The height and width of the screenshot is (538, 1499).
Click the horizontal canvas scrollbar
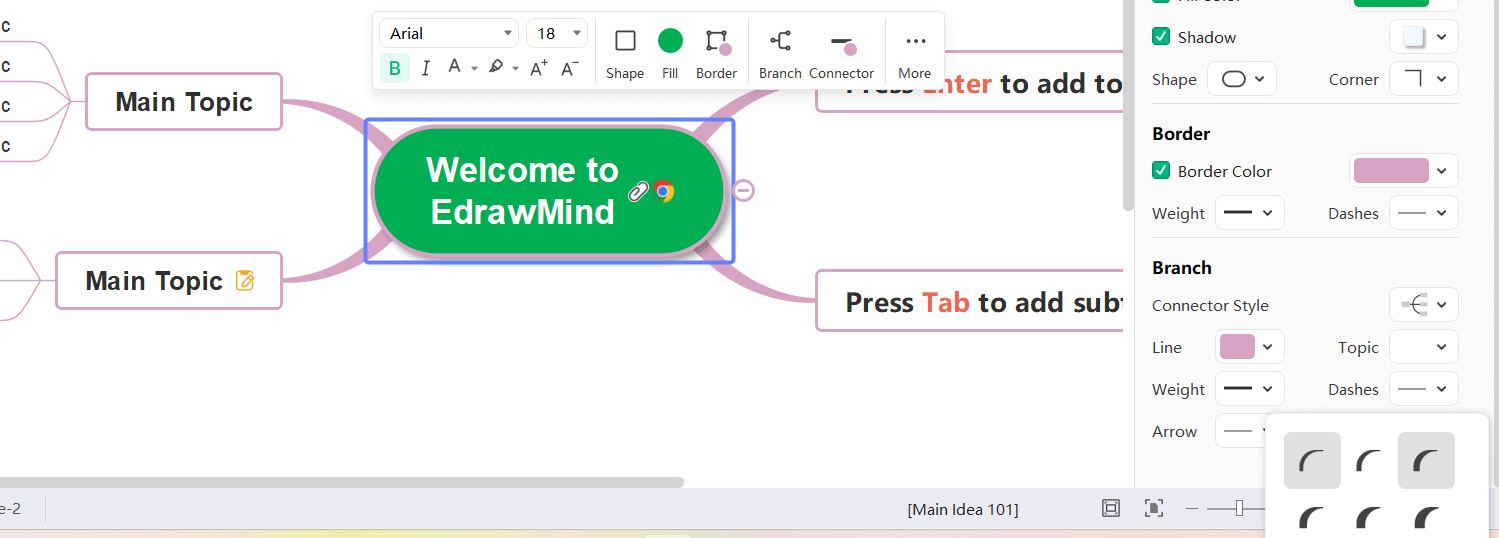(341, 482)
